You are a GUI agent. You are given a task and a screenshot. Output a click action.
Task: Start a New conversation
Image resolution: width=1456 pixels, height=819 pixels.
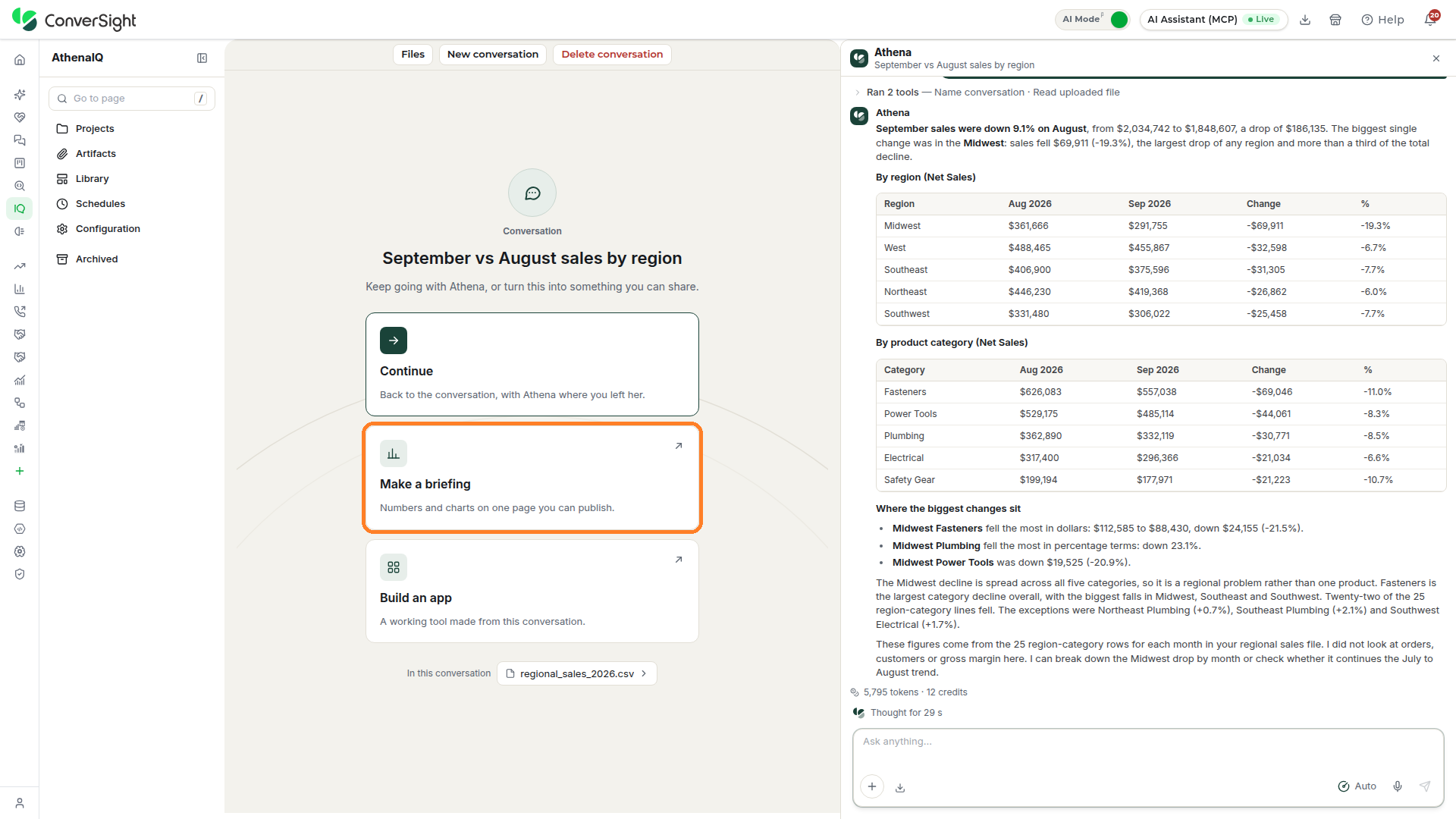click(x=493, y=55)
